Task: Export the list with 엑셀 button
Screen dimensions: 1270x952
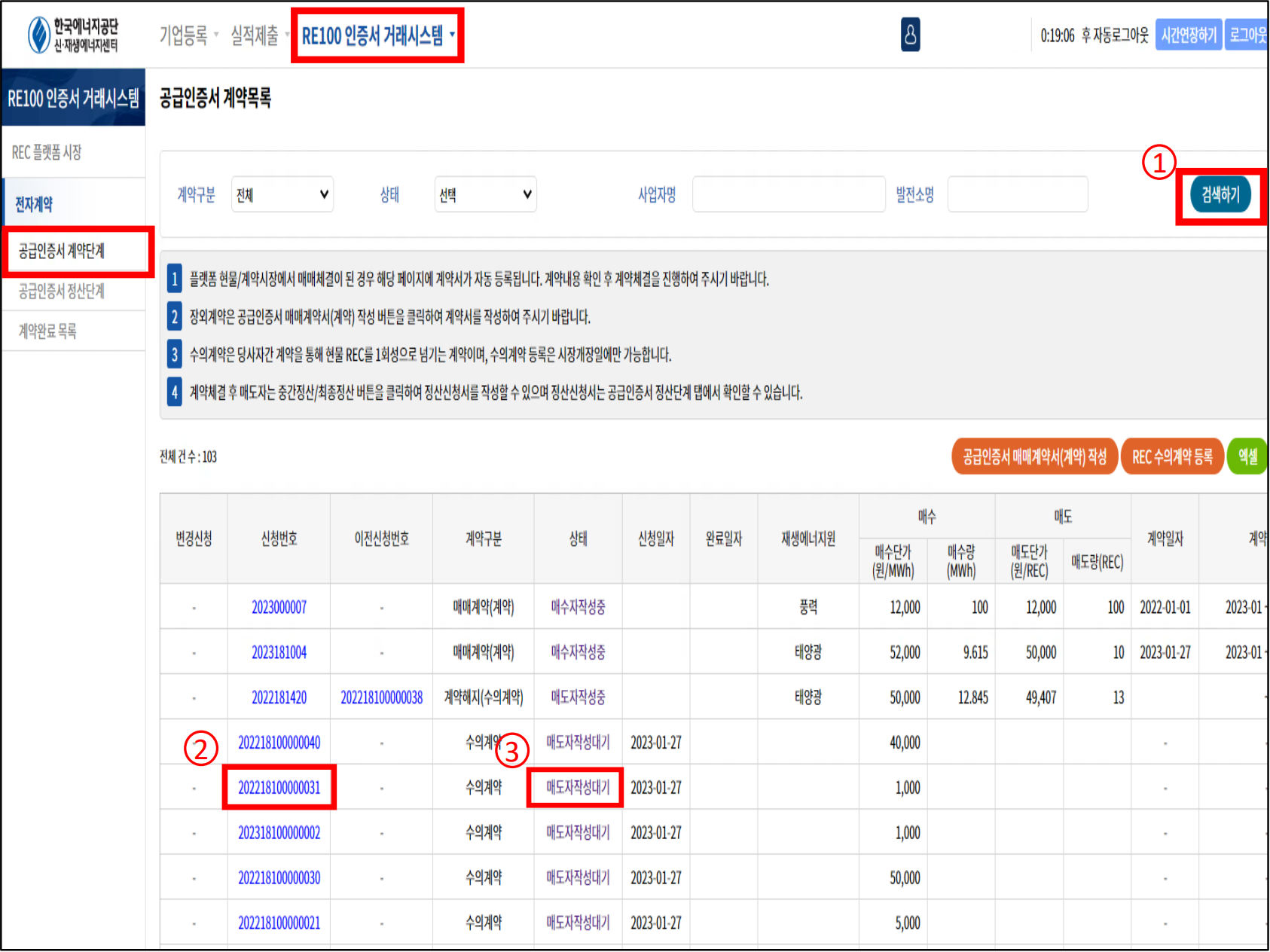Action: pos(1247,456)
